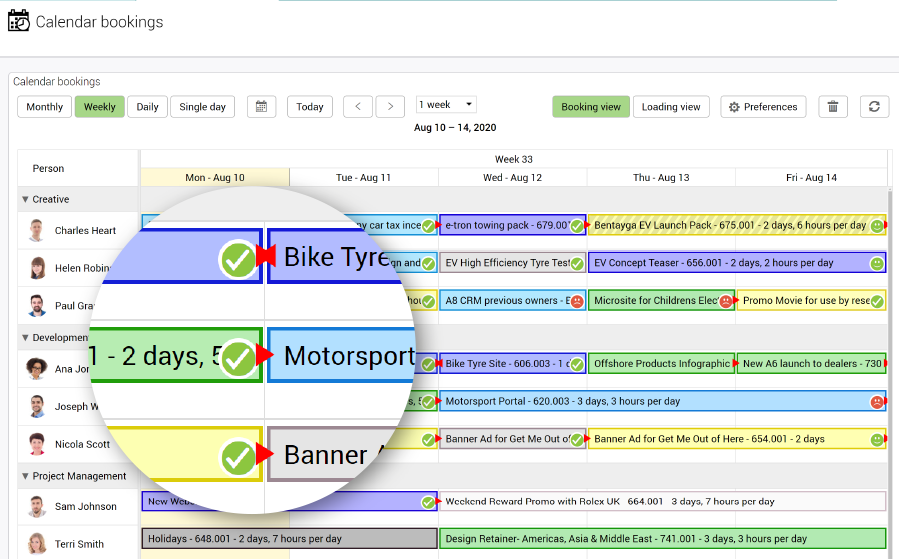Click Paul Gray's avatar
This screenshot has width=900, height=559.
click(x=37, y=305)
